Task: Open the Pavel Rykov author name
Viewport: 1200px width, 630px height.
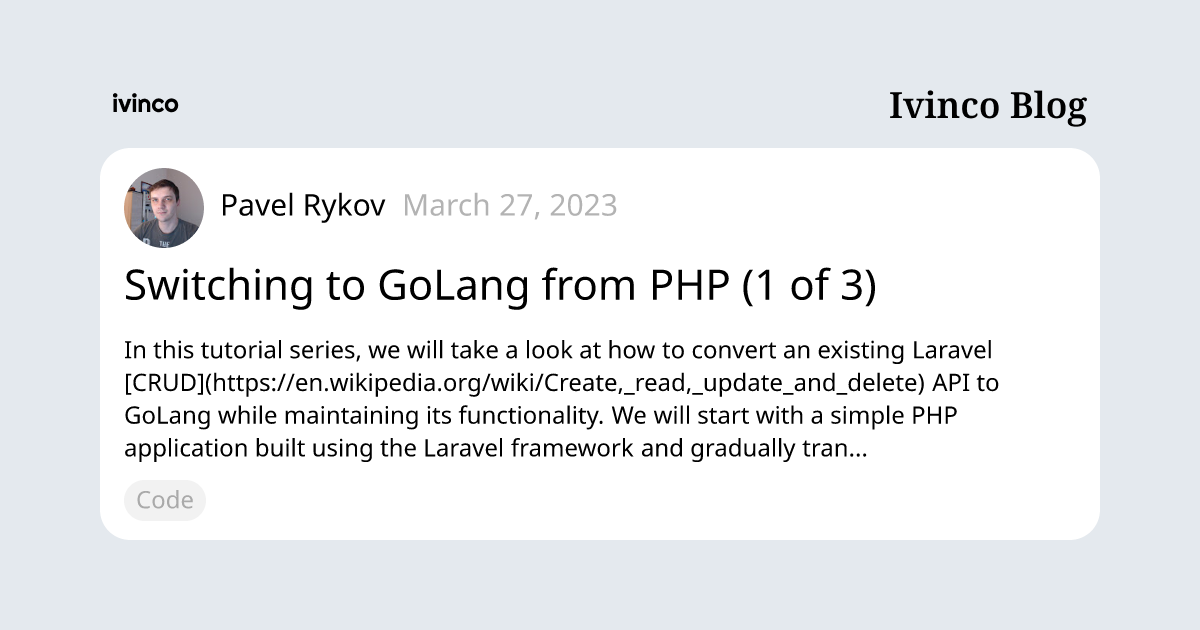Action: click(302, 206)
